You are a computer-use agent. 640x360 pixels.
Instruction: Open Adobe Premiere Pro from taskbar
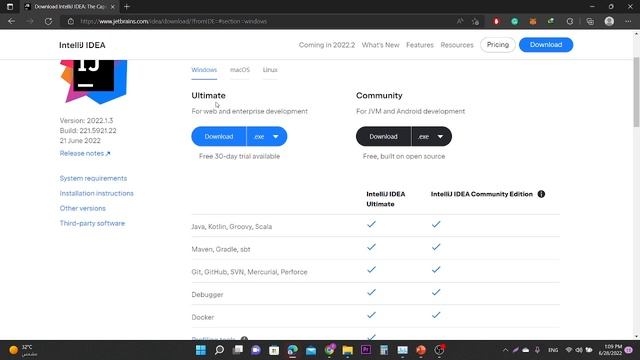[366, 350]
